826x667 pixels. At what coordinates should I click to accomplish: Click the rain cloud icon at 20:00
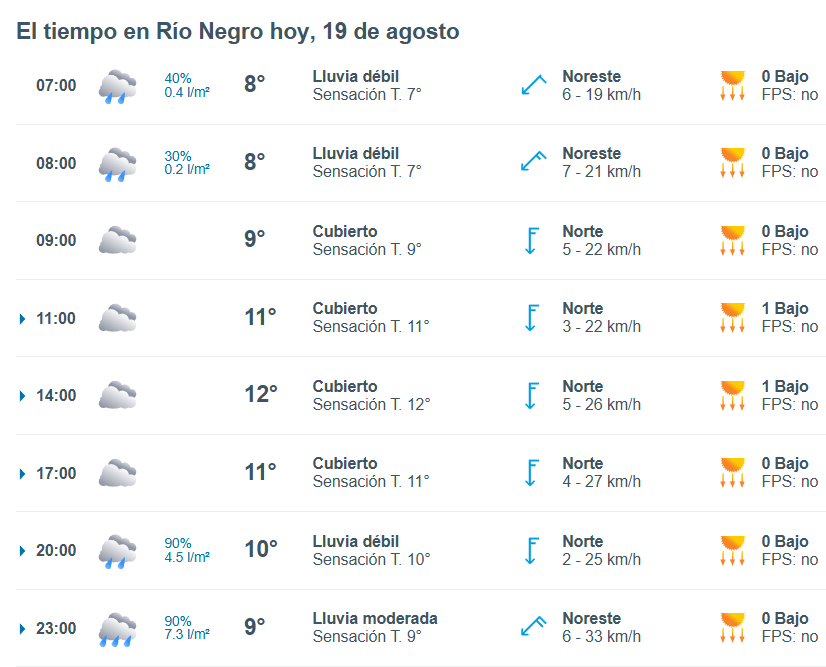(x=117, y=552)
